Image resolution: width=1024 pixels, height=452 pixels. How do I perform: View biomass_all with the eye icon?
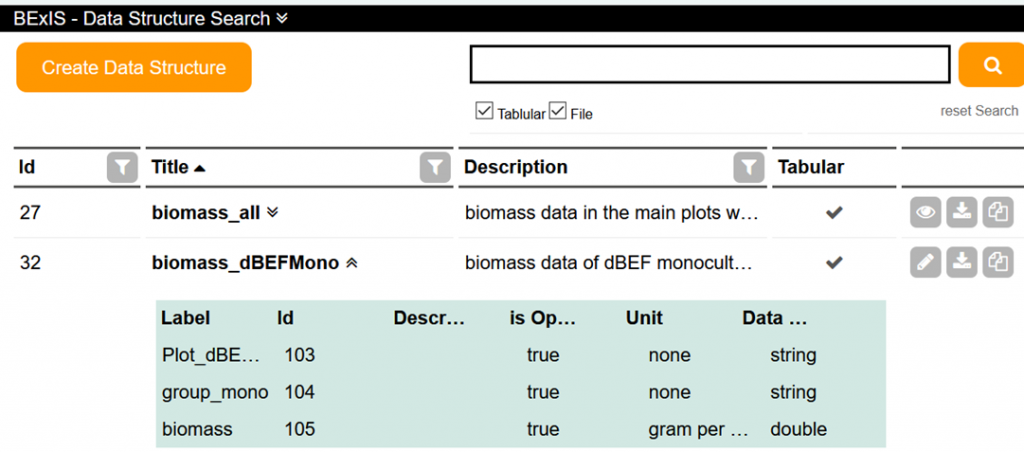pos(925,212)
